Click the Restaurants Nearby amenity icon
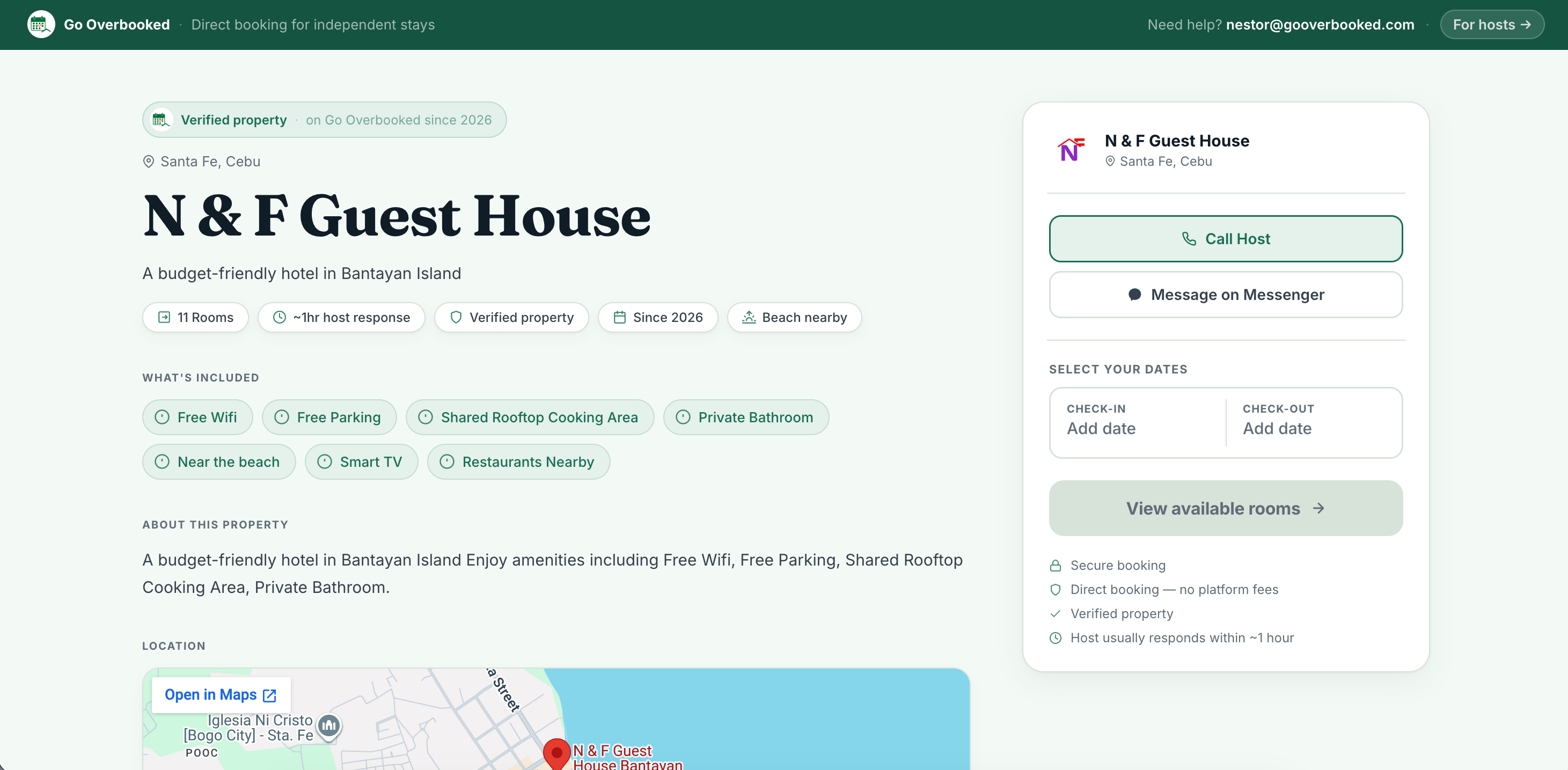The image size is (1568, 770). pos(447,461)
